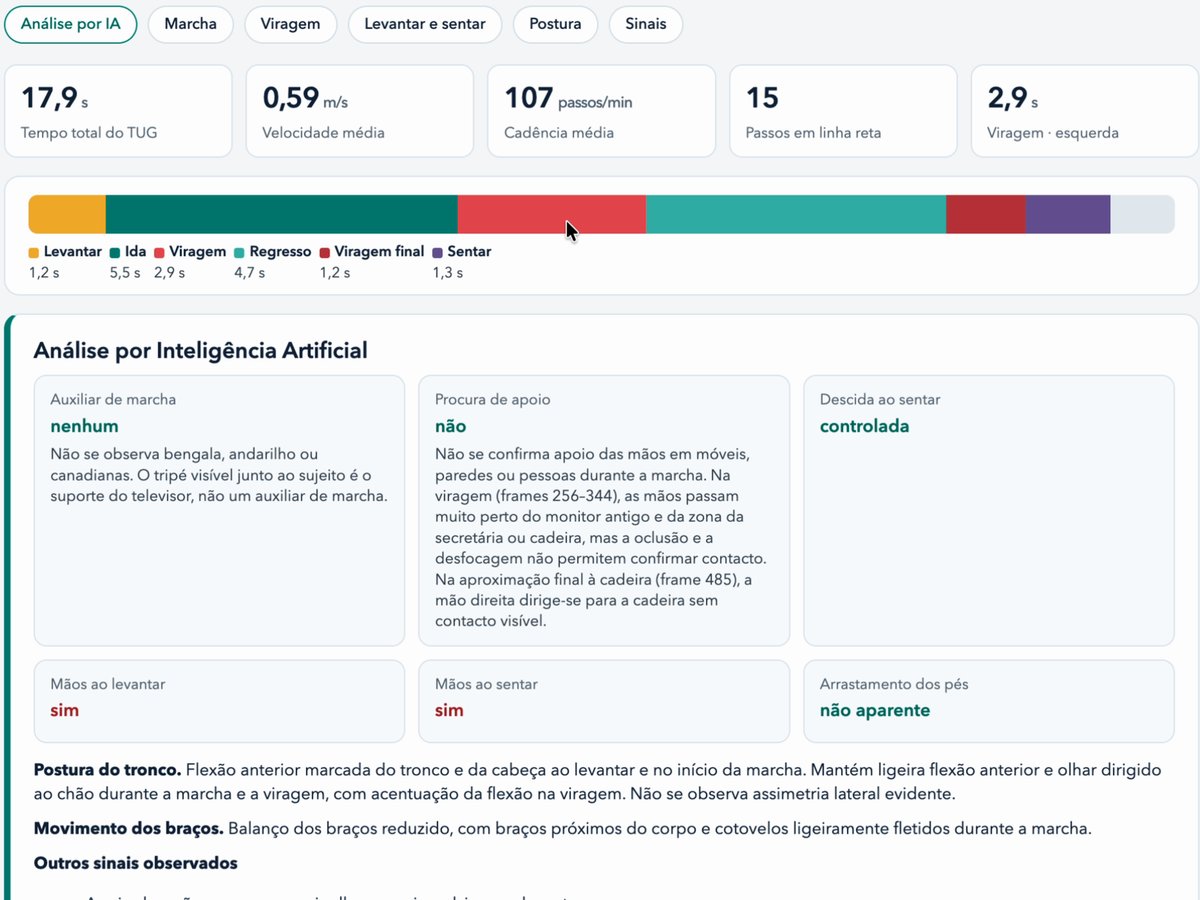Click the 'Movimento dos braços.' label
1200x900 pixels.
[x=129, y=829]
